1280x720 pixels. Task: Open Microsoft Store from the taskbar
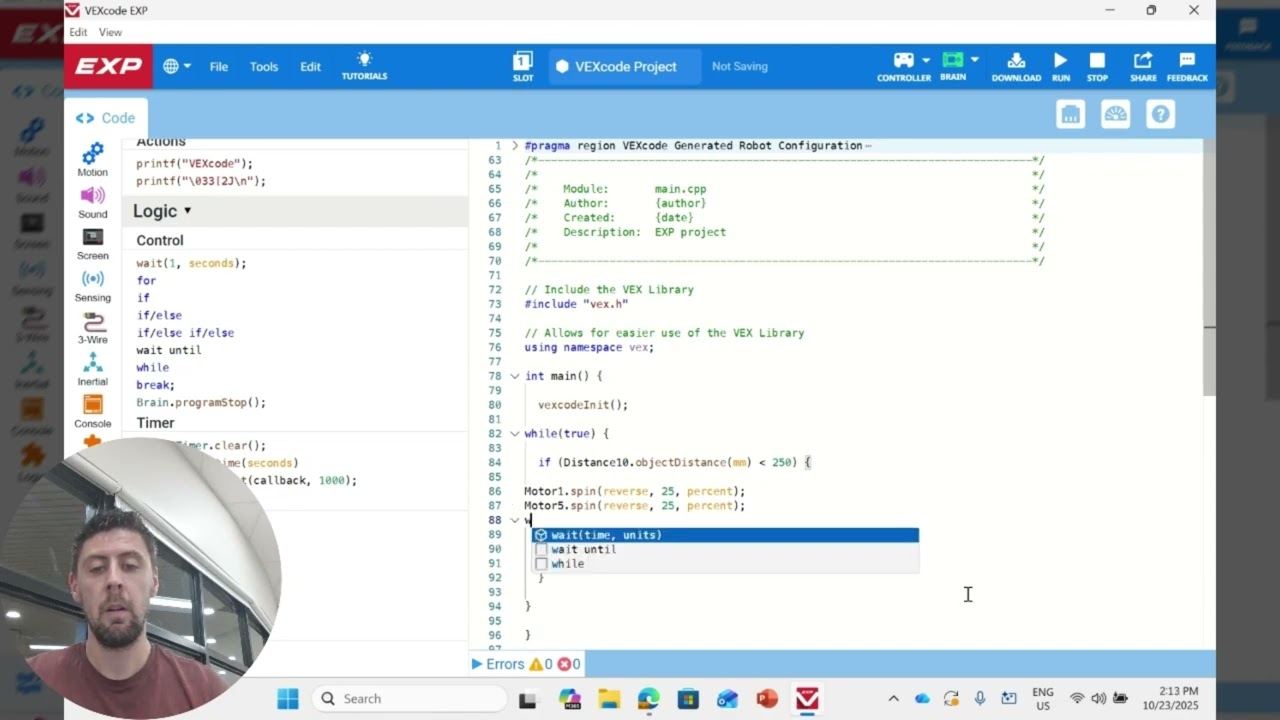[688, 698]
